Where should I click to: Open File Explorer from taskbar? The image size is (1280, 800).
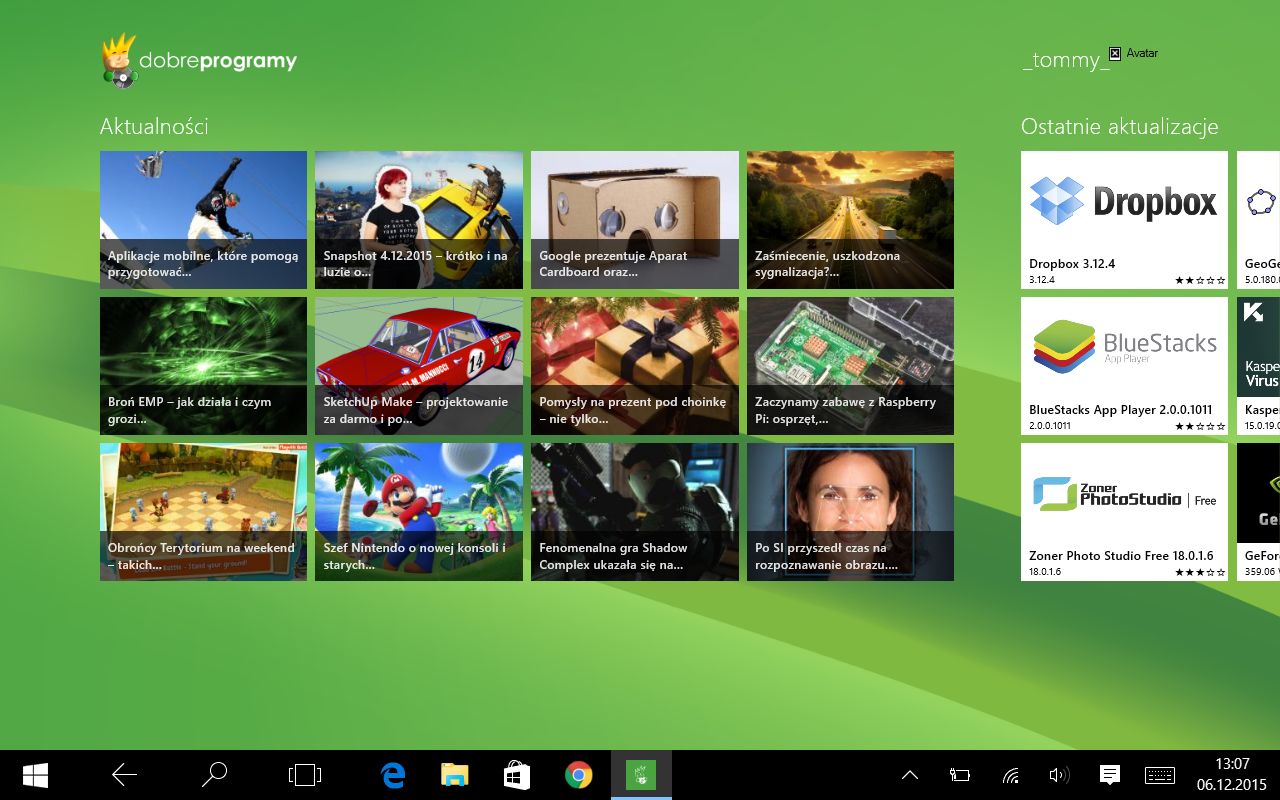[455, 775]
